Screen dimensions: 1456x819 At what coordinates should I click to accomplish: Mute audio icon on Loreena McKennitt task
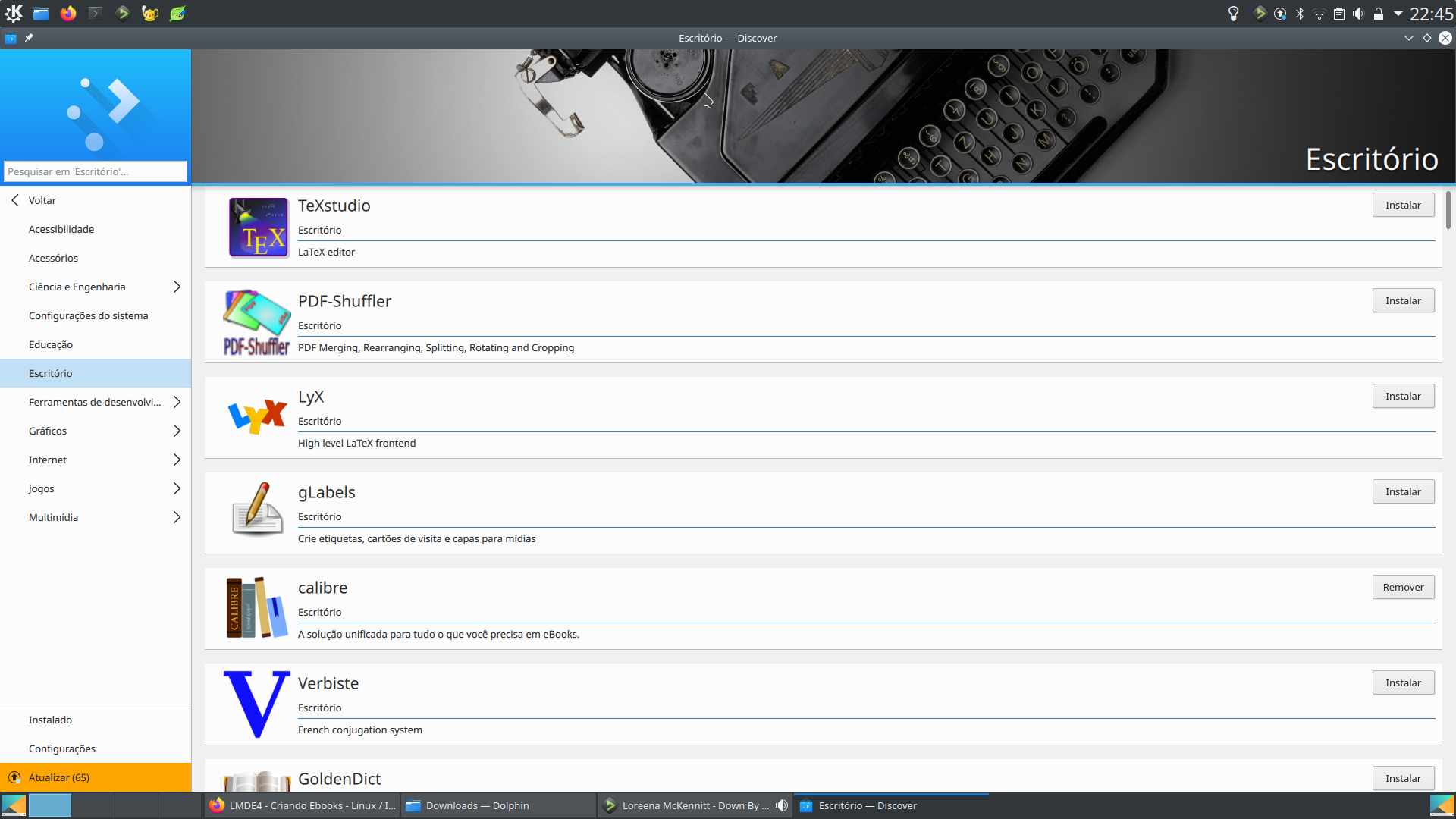tap(782, 805)
